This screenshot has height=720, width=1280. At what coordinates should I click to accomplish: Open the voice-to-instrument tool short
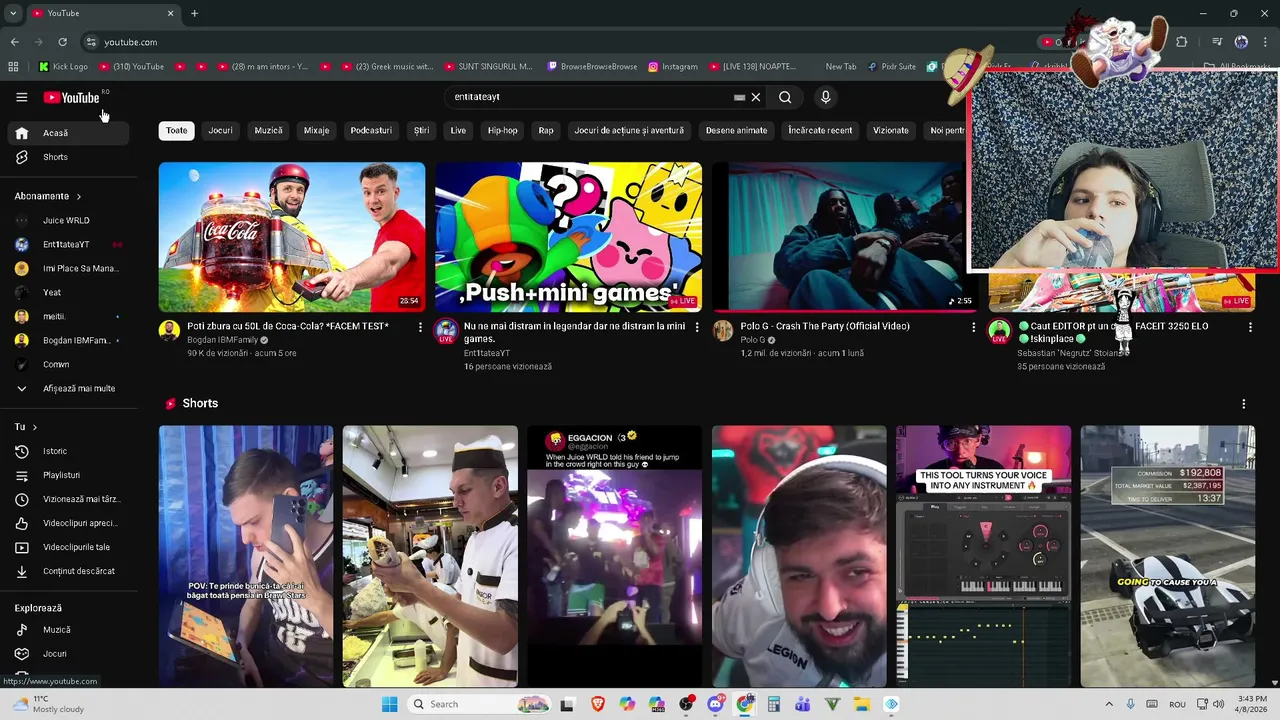[x=983, y=556]
